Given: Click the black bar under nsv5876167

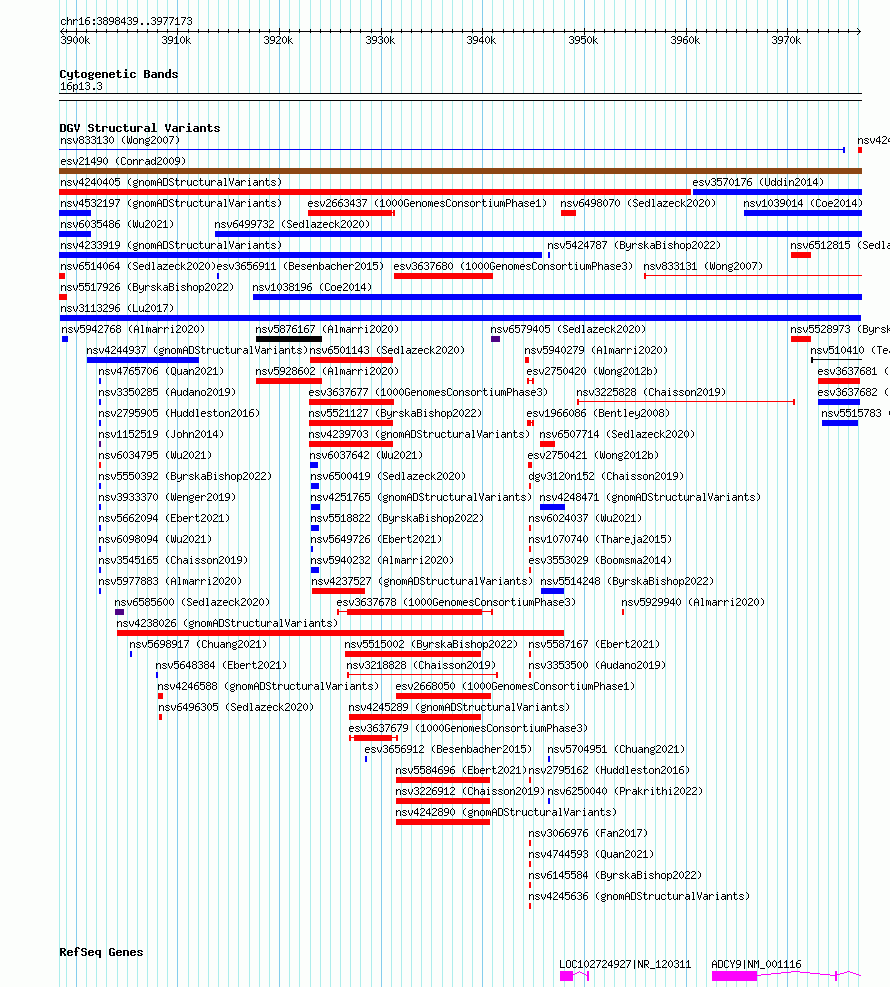Looking at the screenshot, I should coord(289,339).
